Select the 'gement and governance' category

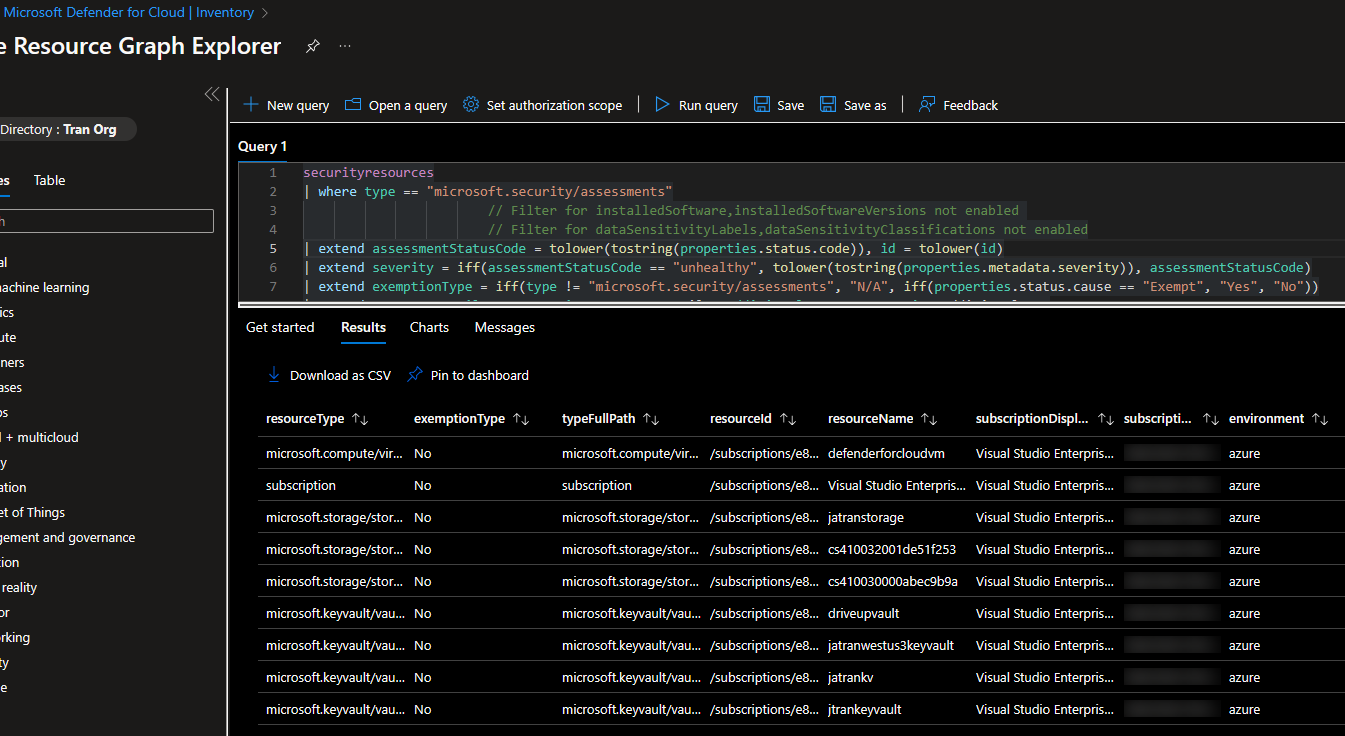pyautogui.click(x=67, y=537)
